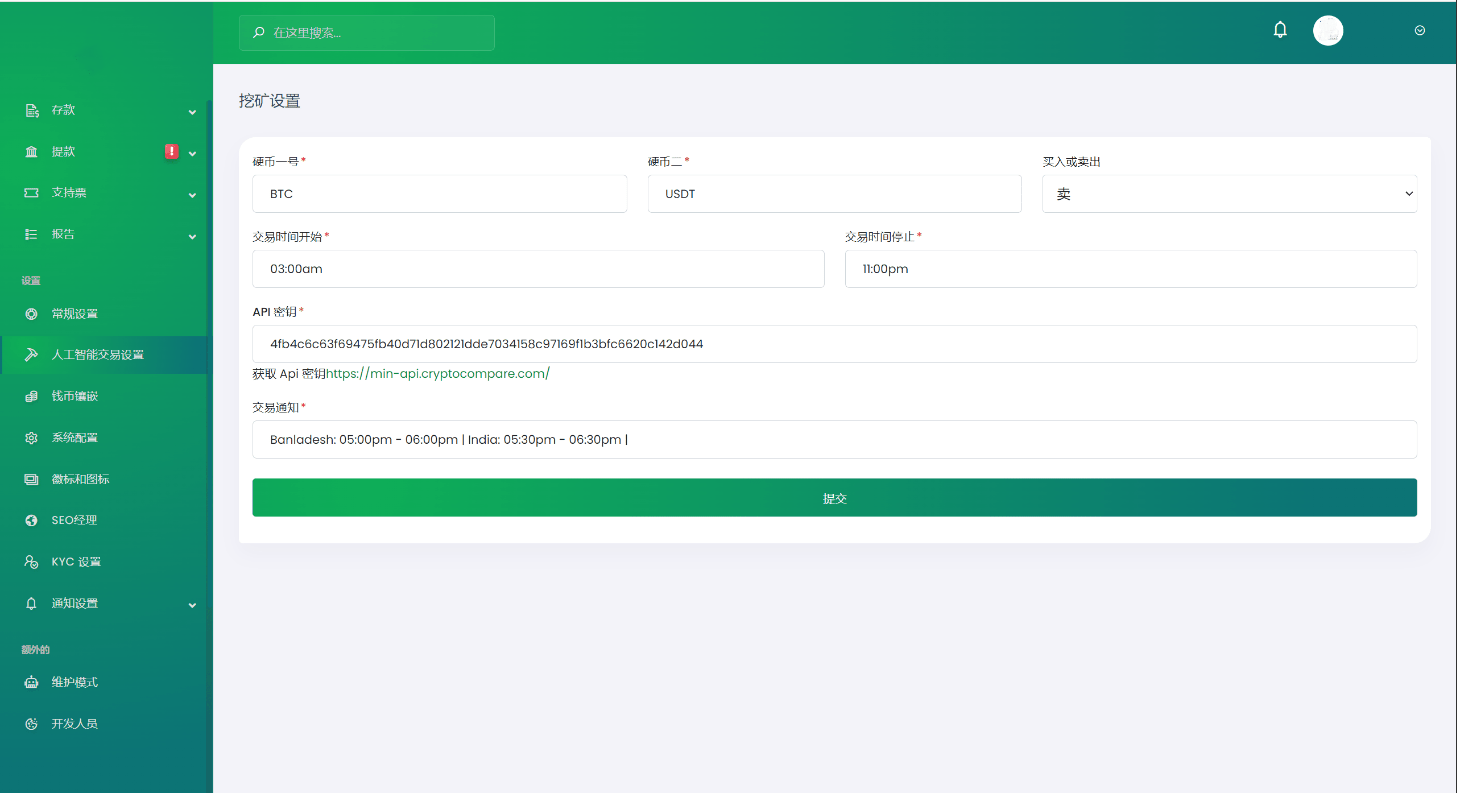The image size is (1457, 793).
Task: Click the 硬币一号 field with BTC
Action: pos(440,194)
